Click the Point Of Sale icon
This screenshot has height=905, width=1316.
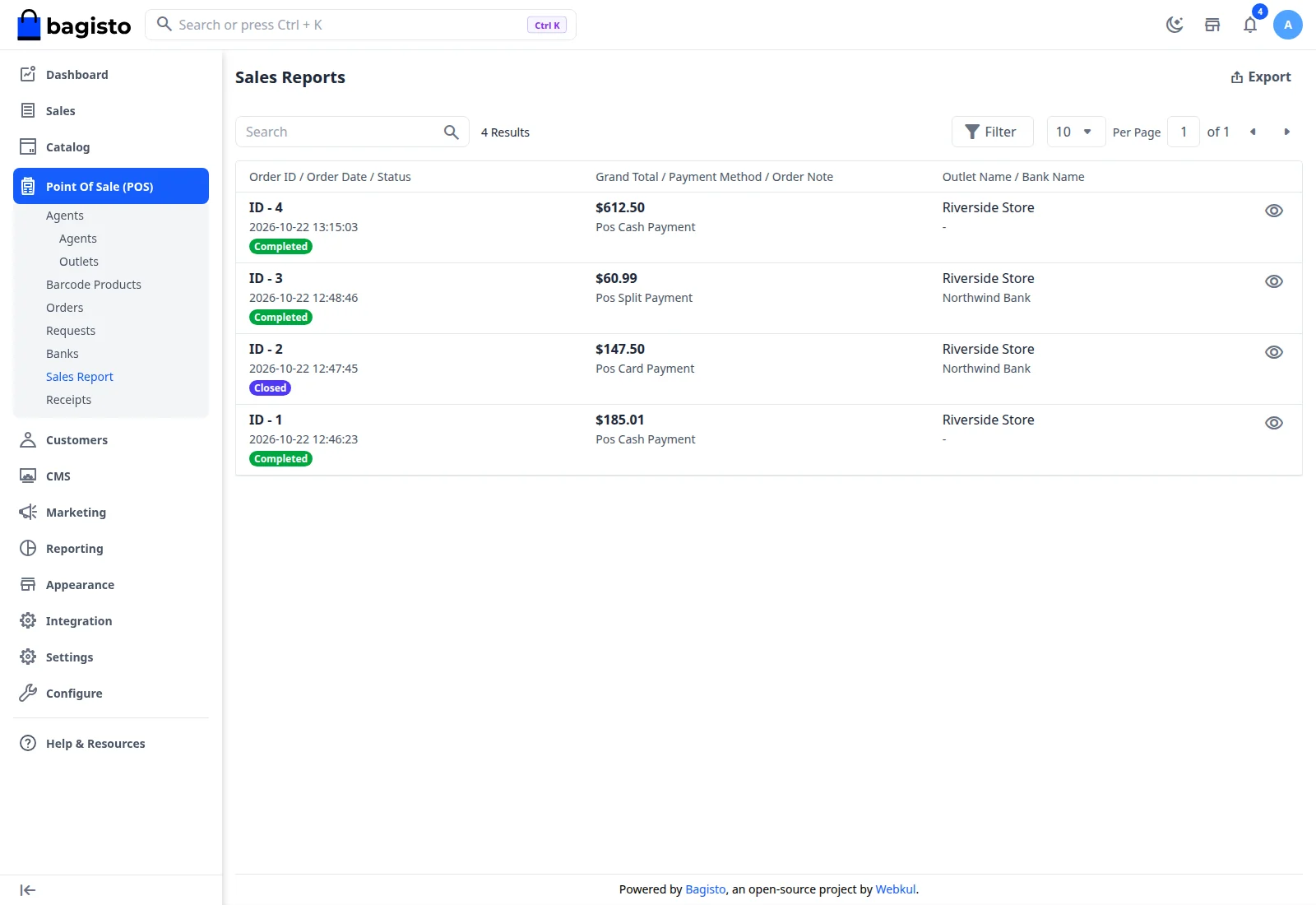click(x=28, y=186)
